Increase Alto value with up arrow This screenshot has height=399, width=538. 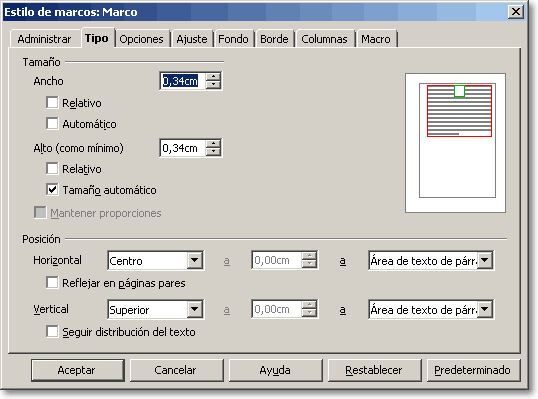(213, 144)
